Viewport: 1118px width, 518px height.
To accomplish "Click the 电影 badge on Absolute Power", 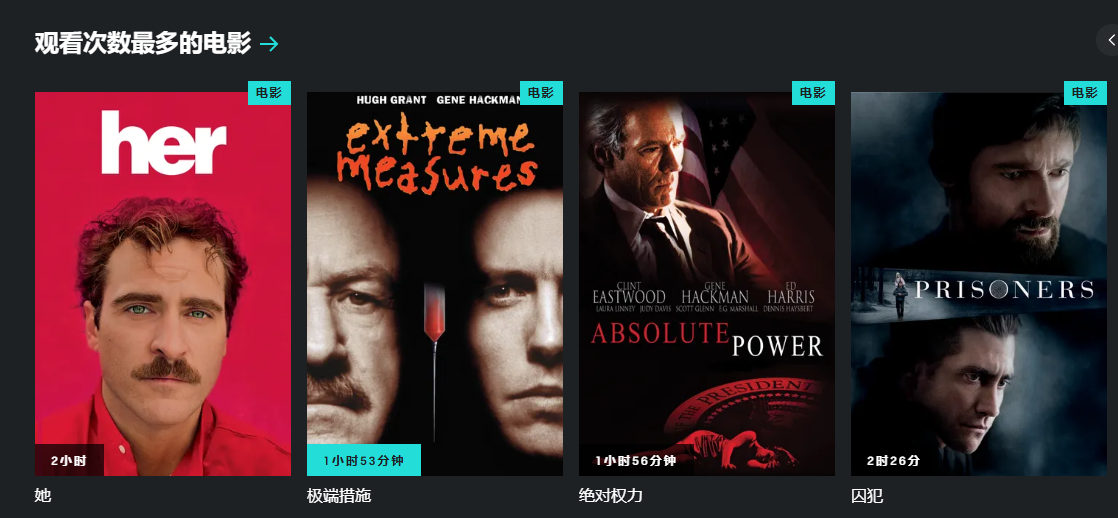I will [814, 93].
